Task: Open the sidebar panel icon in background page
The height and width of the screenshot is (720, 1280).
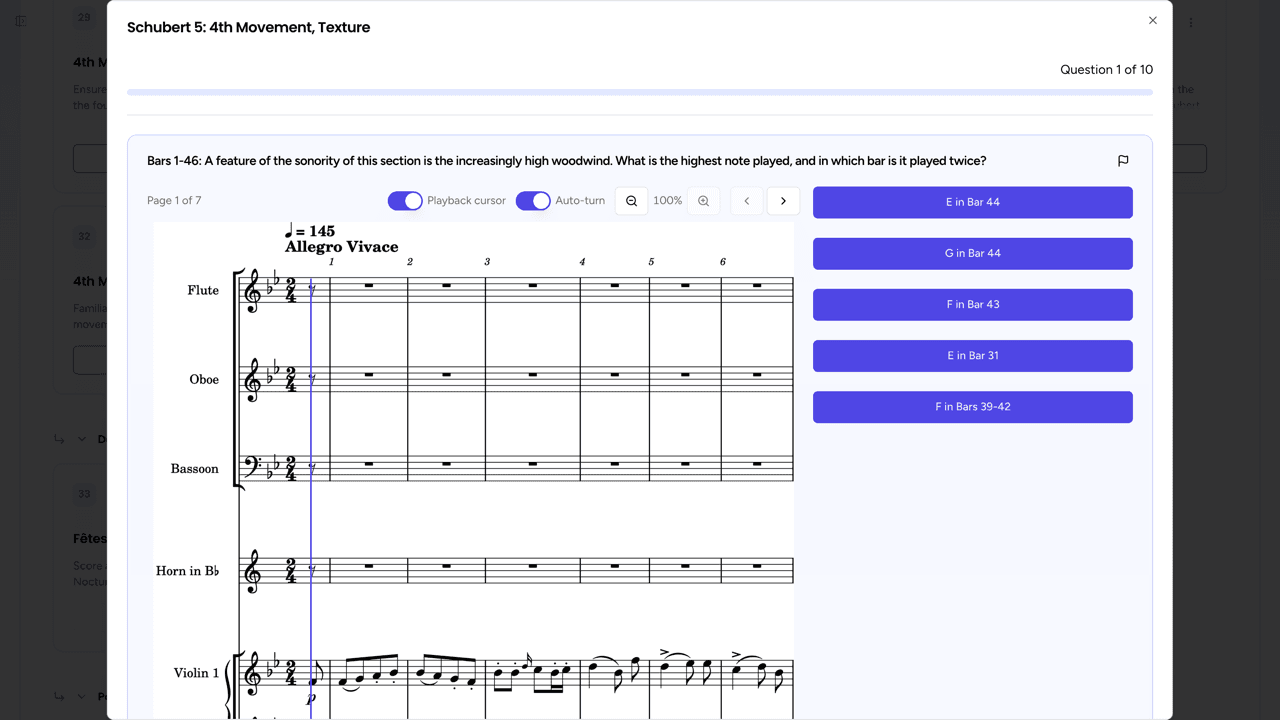Action: 21,20
